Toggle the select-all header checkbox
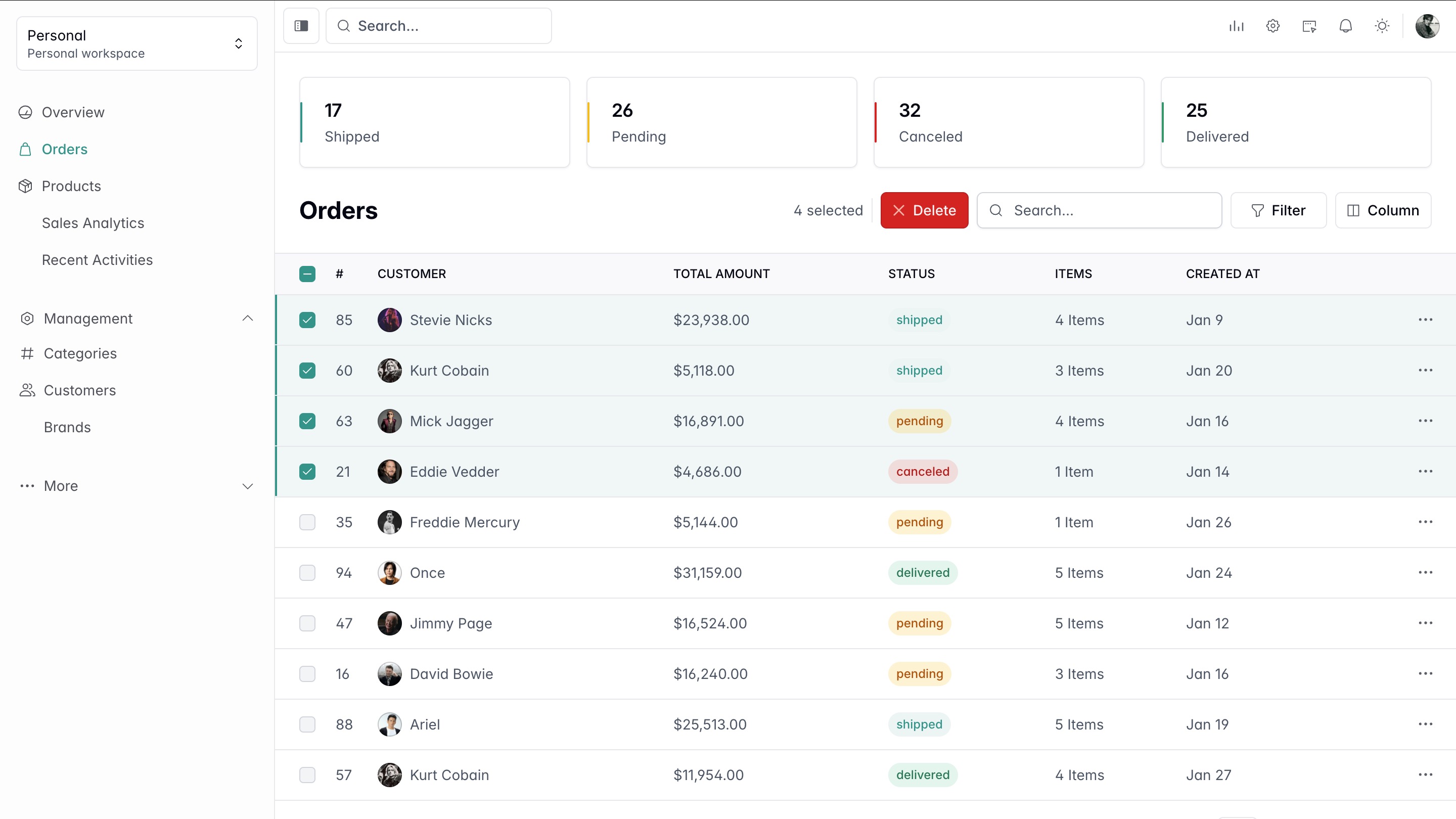 tap(307, 274)
